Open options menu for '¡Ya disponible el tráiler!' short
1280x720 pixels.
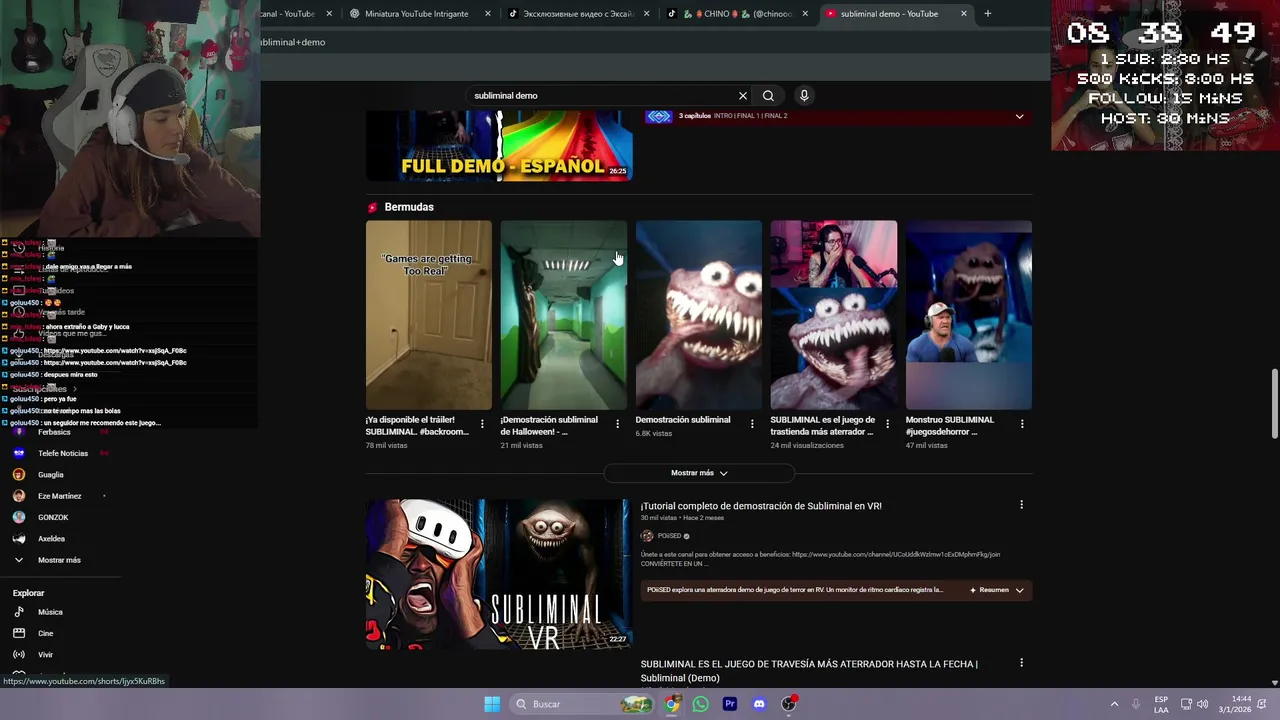click(482, 424)
